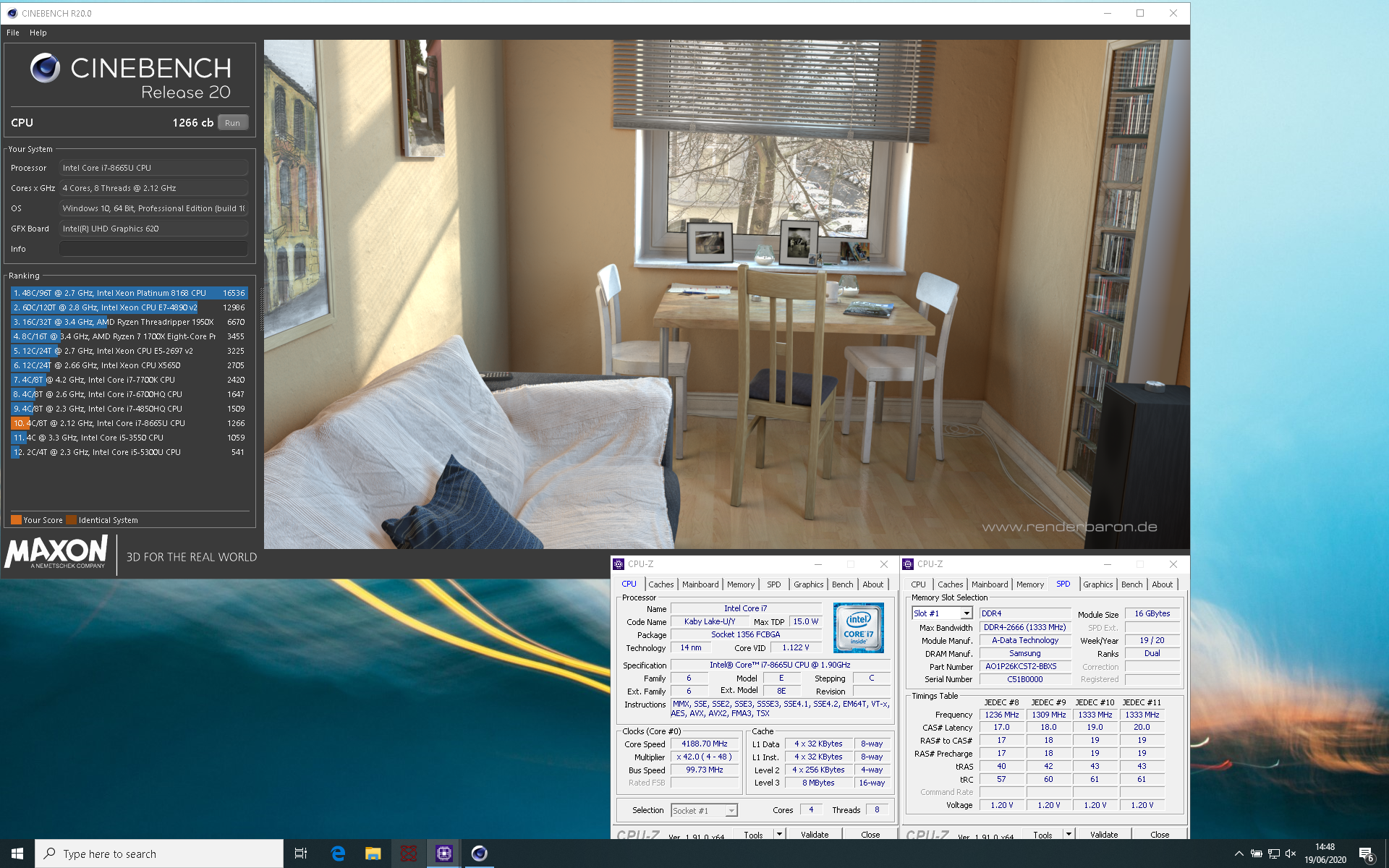
Task: Click Tools button in right CPU-Z
Action: tap(1042, 835)
